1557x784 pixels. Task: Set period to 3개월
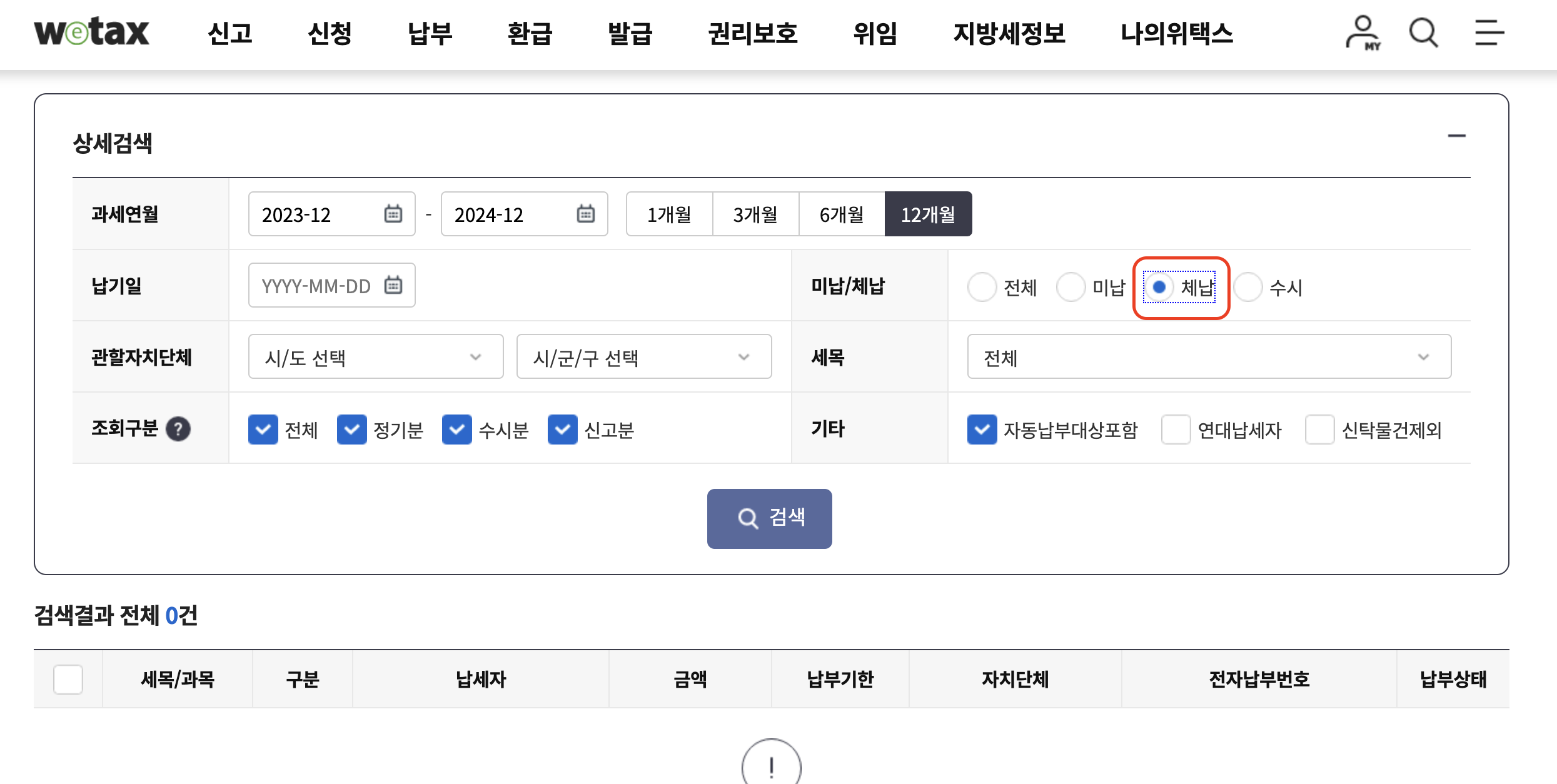(x=755, y=214)
